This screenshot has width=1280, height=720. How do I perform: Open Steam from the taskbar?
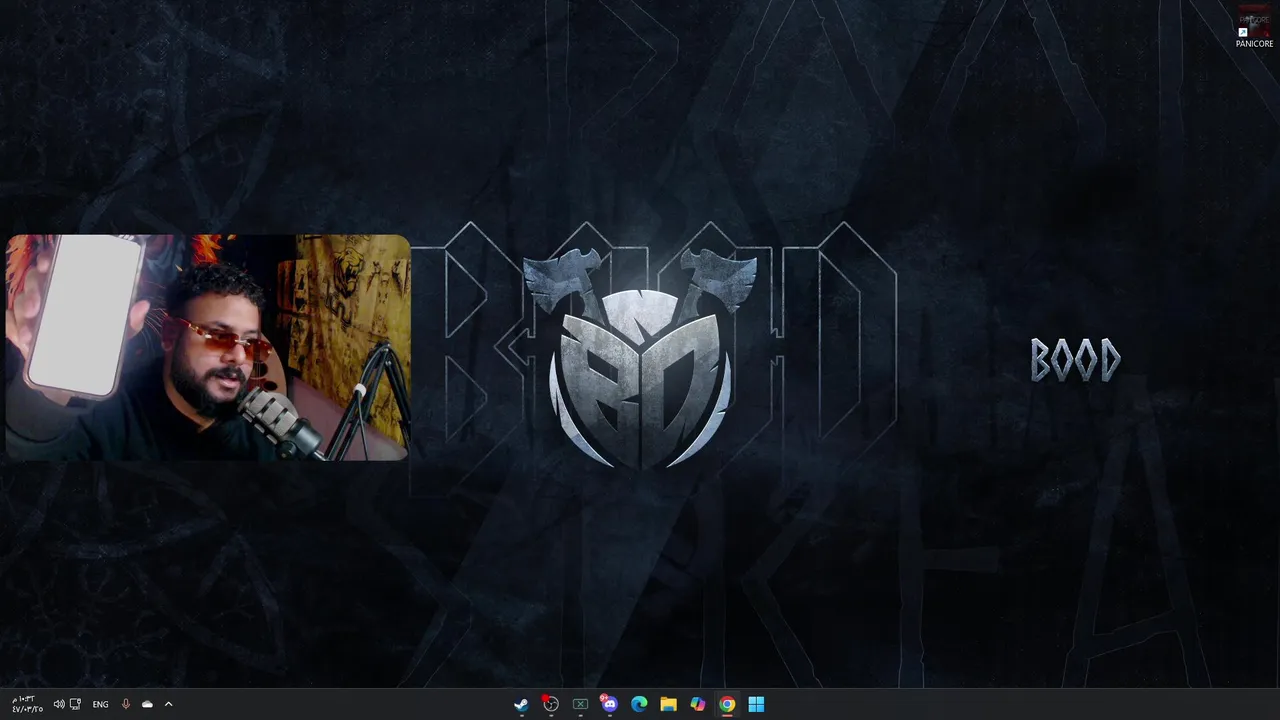click(521, 704)
